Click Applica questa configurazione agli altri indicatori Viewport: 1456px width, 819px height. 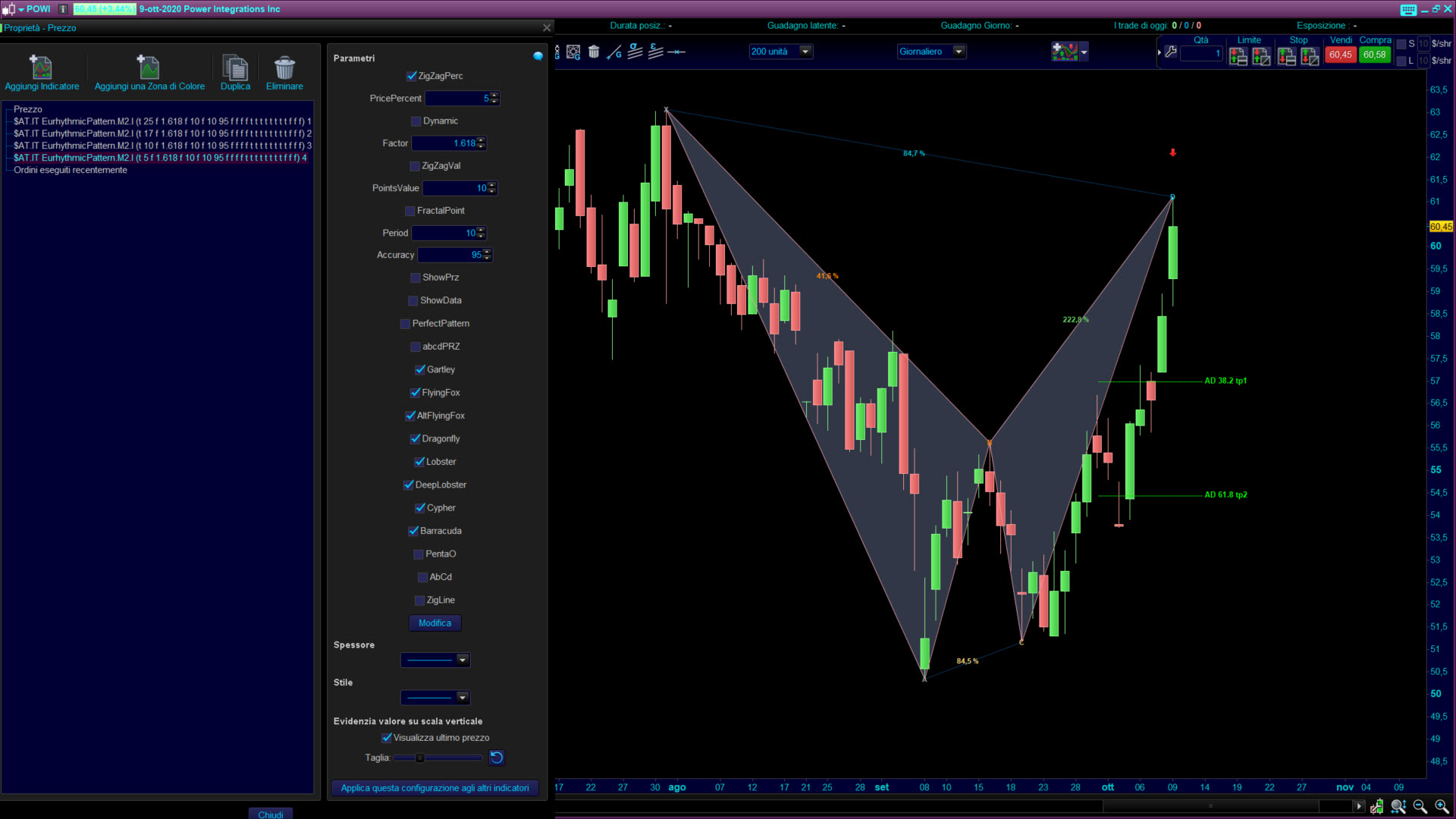tap(435, 788)
